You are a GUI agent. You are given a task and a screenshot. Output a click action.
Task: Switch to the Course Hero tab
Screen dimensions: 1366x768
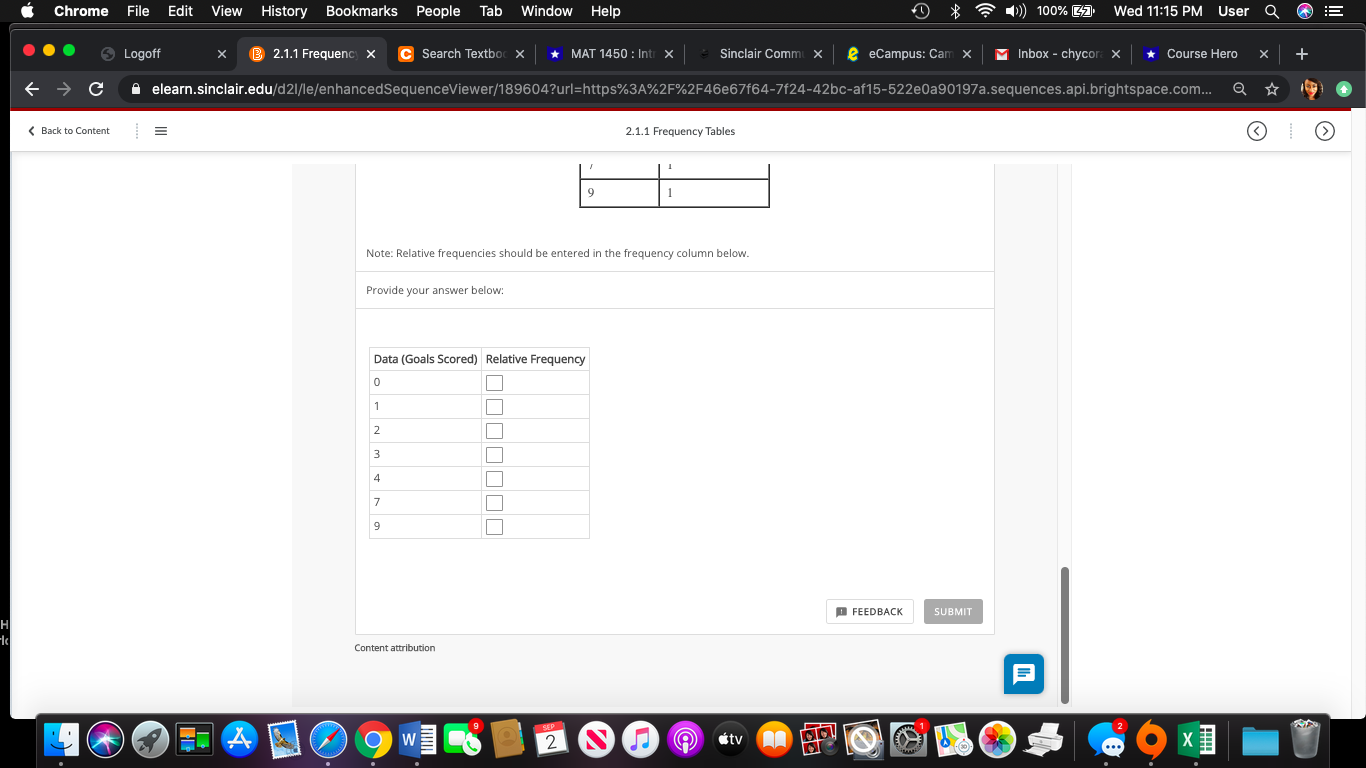(x=1202, y=54)
